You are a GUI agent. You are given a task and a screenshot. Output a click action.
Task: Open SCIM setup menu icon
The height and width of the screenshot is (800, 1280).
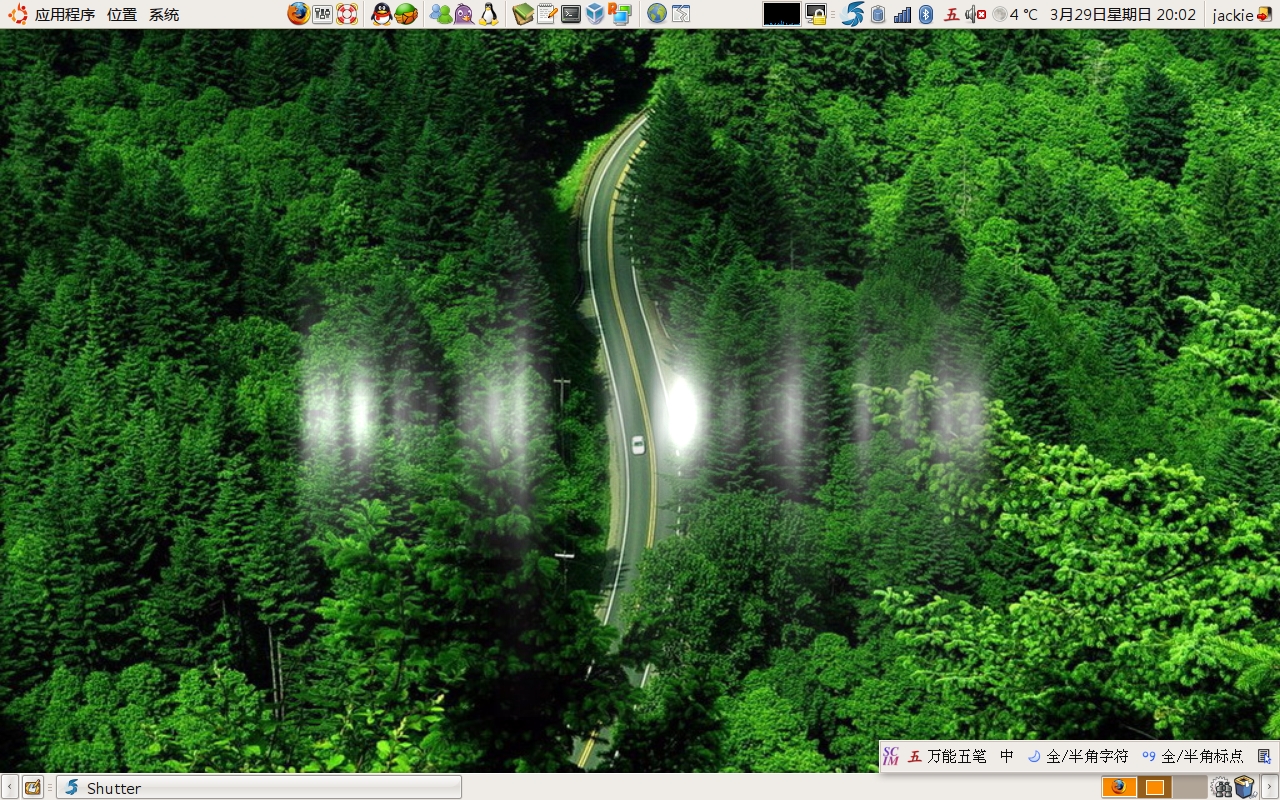coord(1264,756)
